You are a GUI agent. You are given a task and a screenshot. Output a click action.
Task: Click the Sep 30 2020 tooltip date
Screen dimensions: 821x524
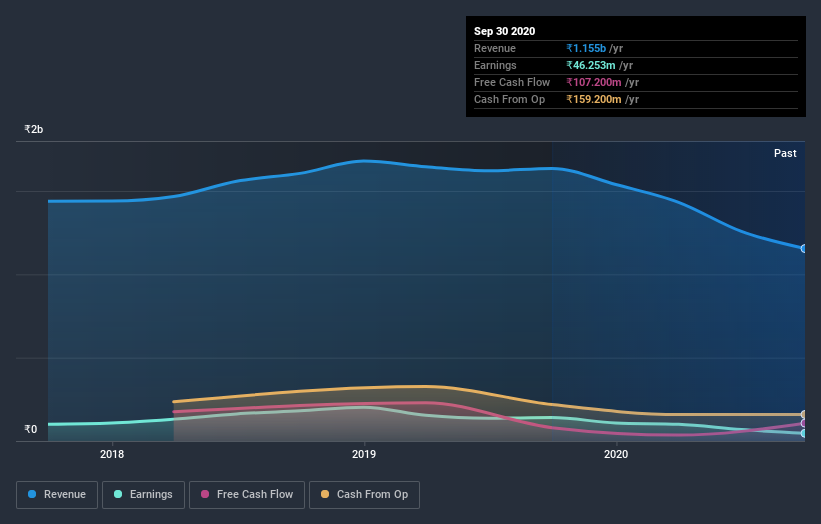[x=504, y=31]
